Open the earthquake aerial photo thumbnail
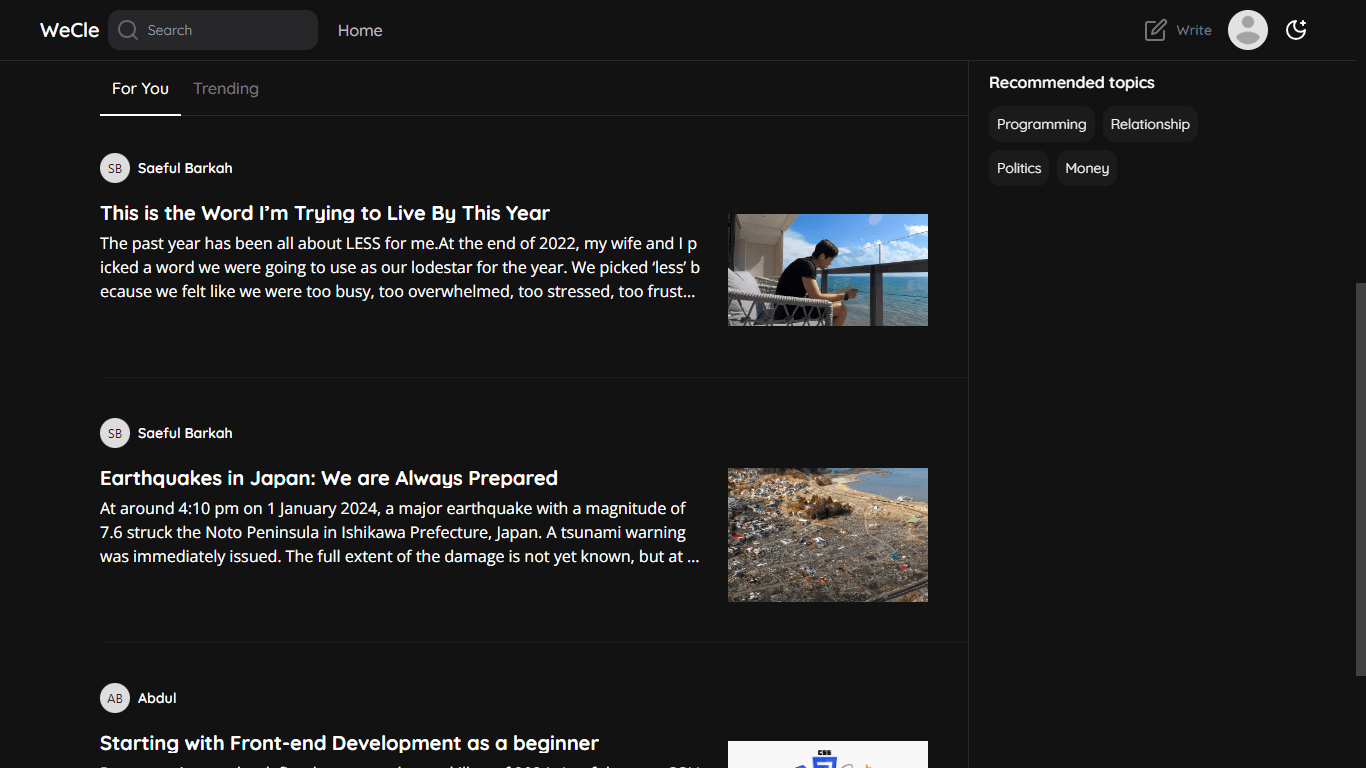Screen dimensions: 1366x768 click(x=827, y=534)
